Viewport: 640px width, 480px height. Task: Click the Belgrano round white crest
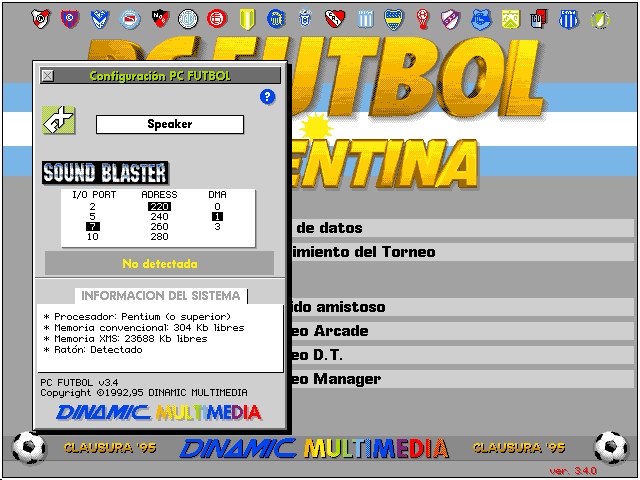point(188,19)
